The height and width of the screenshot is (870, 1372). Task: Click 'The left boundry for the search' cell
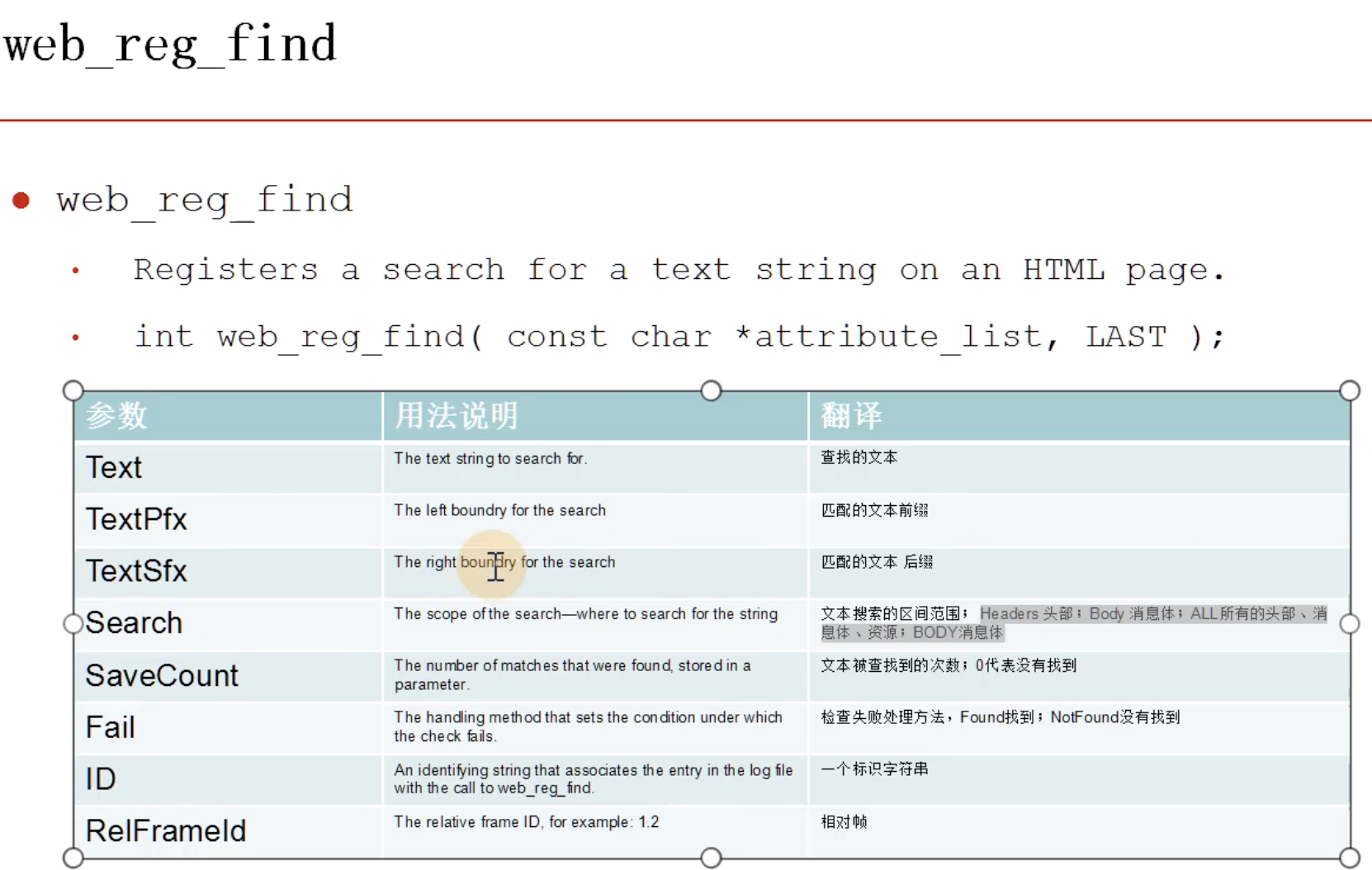click(595, 520)
